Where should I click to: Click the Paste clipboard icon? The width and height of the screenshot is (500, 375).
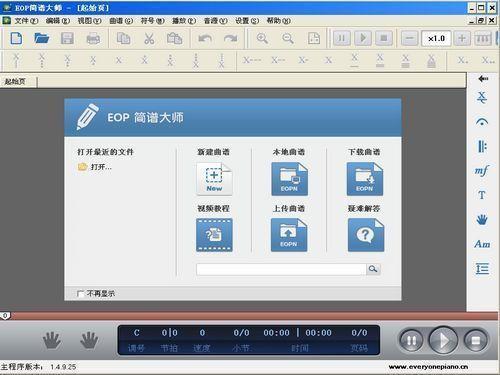pyautogui.click(x=174, y=38)
